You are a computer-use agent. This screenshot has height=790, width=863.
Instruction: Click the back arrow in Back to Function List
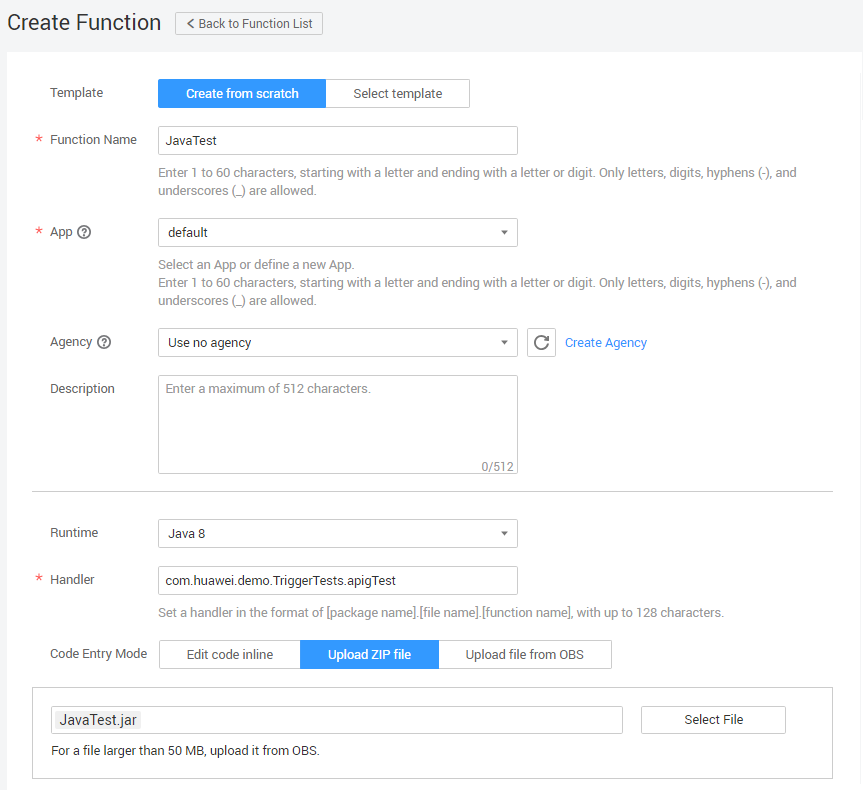point(190,24)
